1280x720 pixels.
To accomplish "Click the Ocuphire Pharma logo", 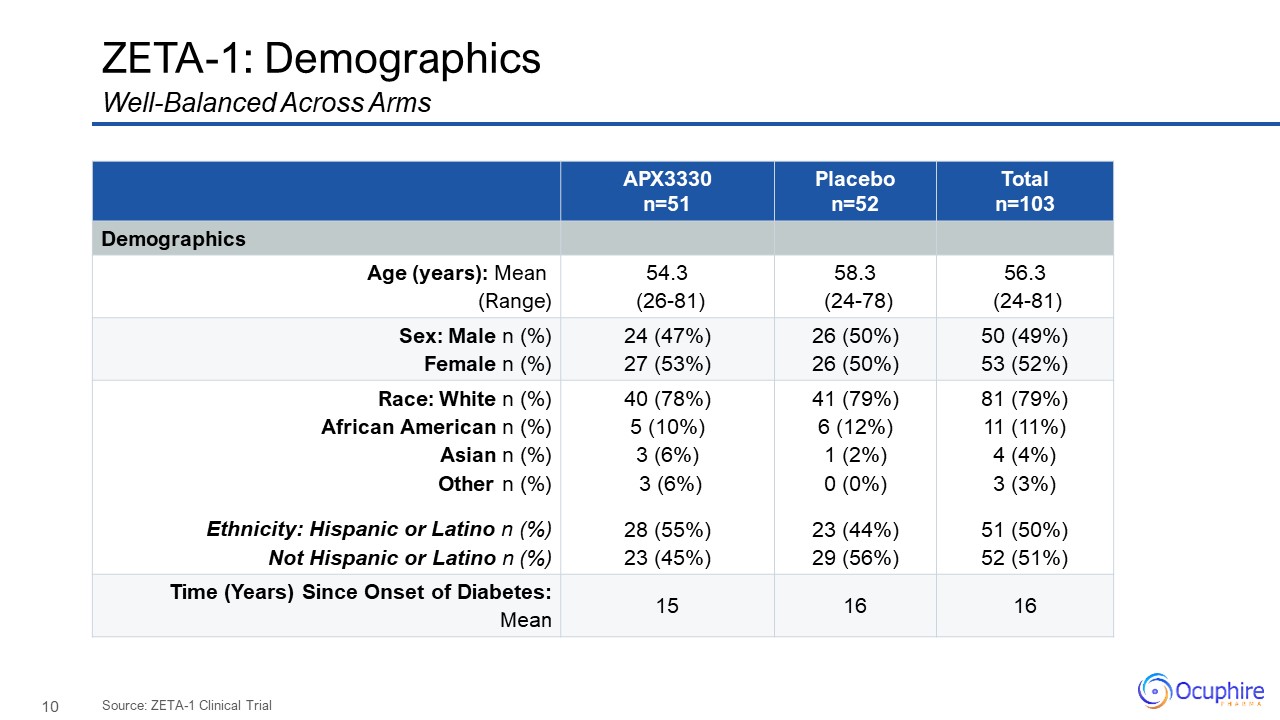I will pos(1201,691).
